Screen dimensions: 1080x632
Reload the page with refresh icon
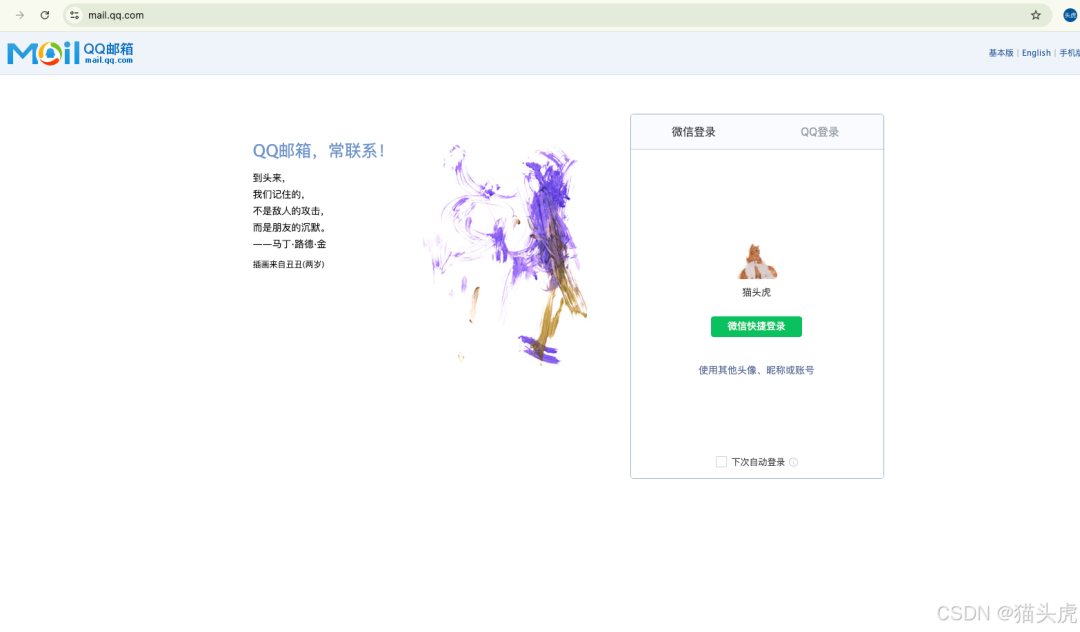45,15
